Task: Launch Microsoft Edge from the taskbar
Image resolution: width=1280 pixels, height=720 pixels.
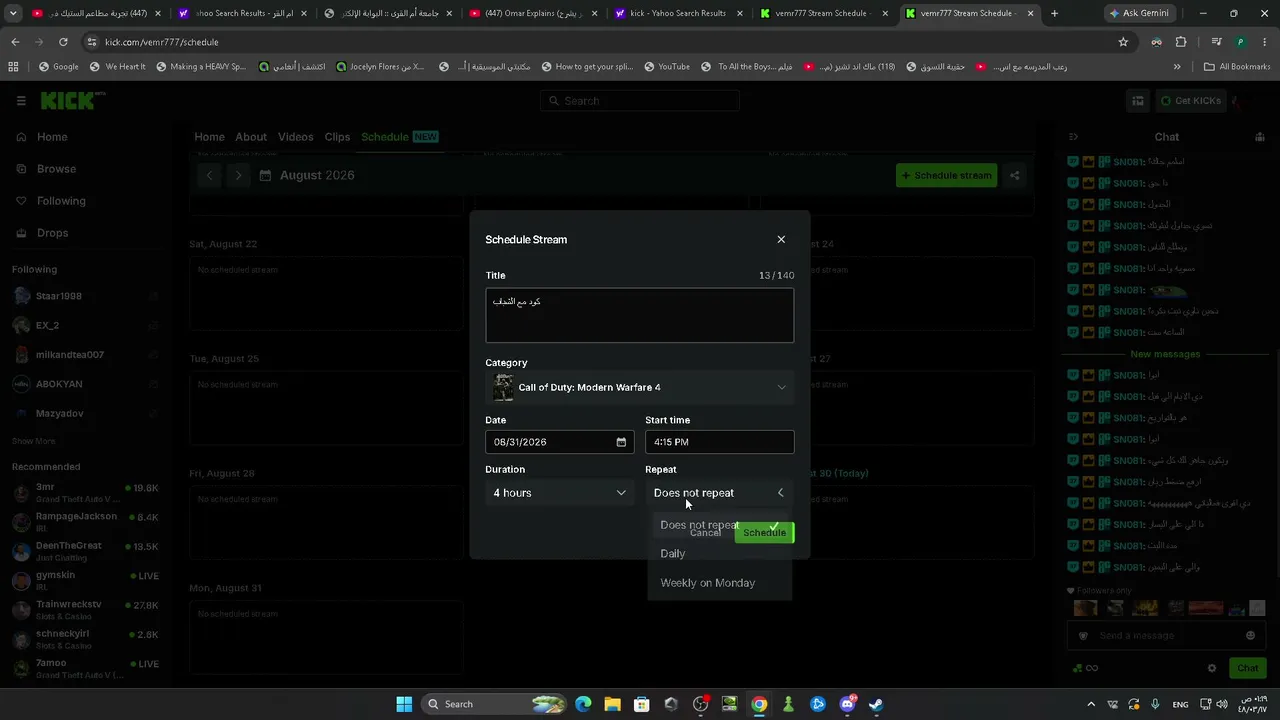Action: pyautogui.click(x=583, y=704)
